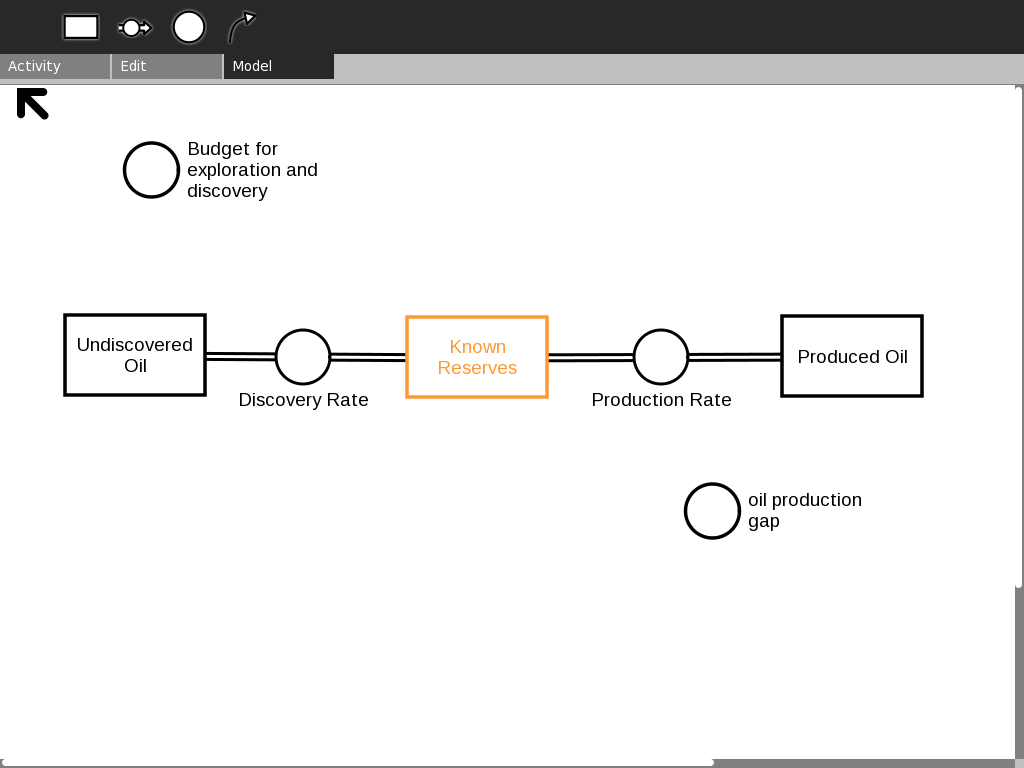This screenshot has height=768, width=1024.
Task: Select the oil production gap variable circle
Action: (712, 511)
